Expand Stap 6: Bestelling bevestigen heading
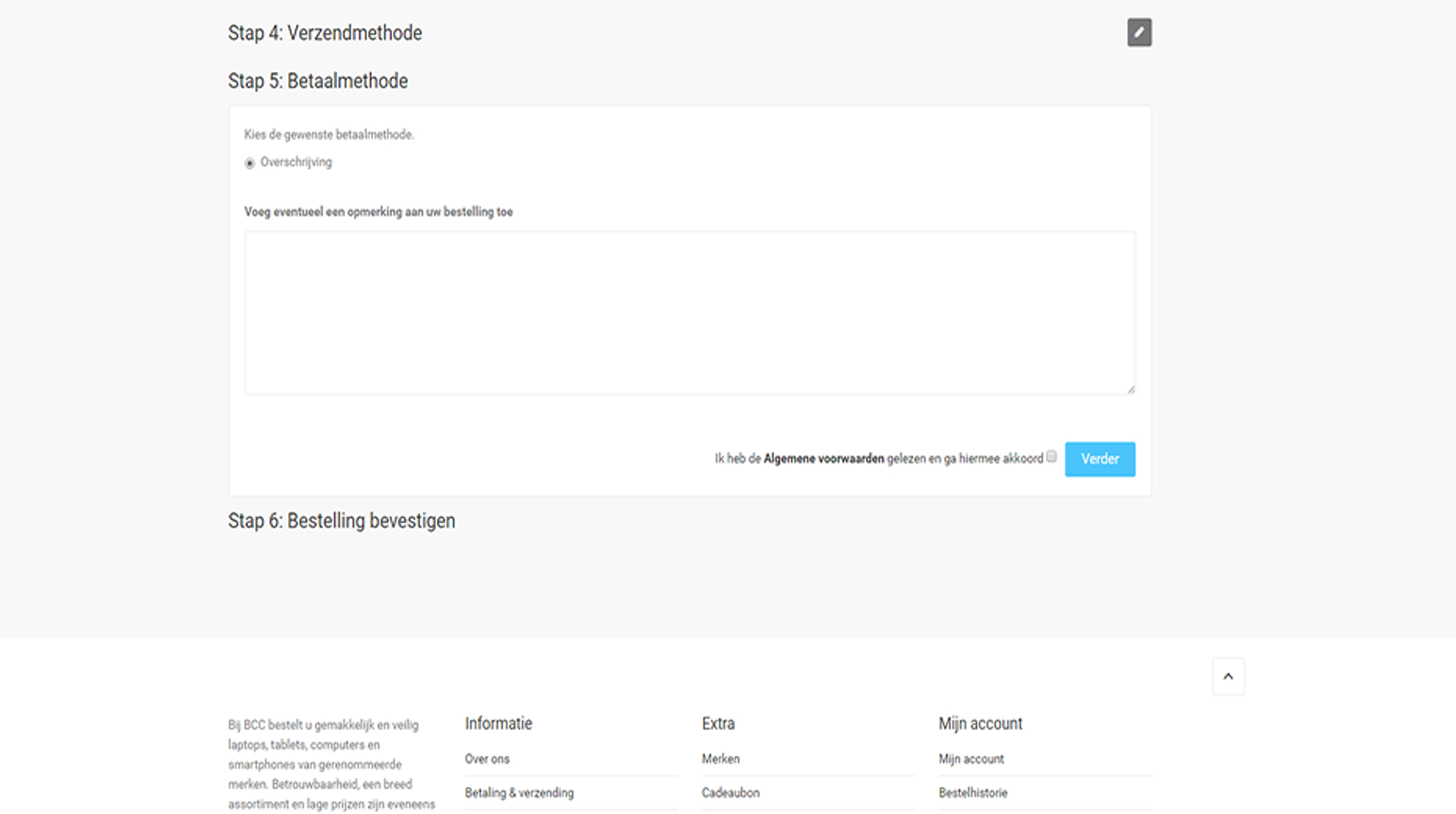The image size is (1456, 814). pyautogui.click(x=341, y=521)
